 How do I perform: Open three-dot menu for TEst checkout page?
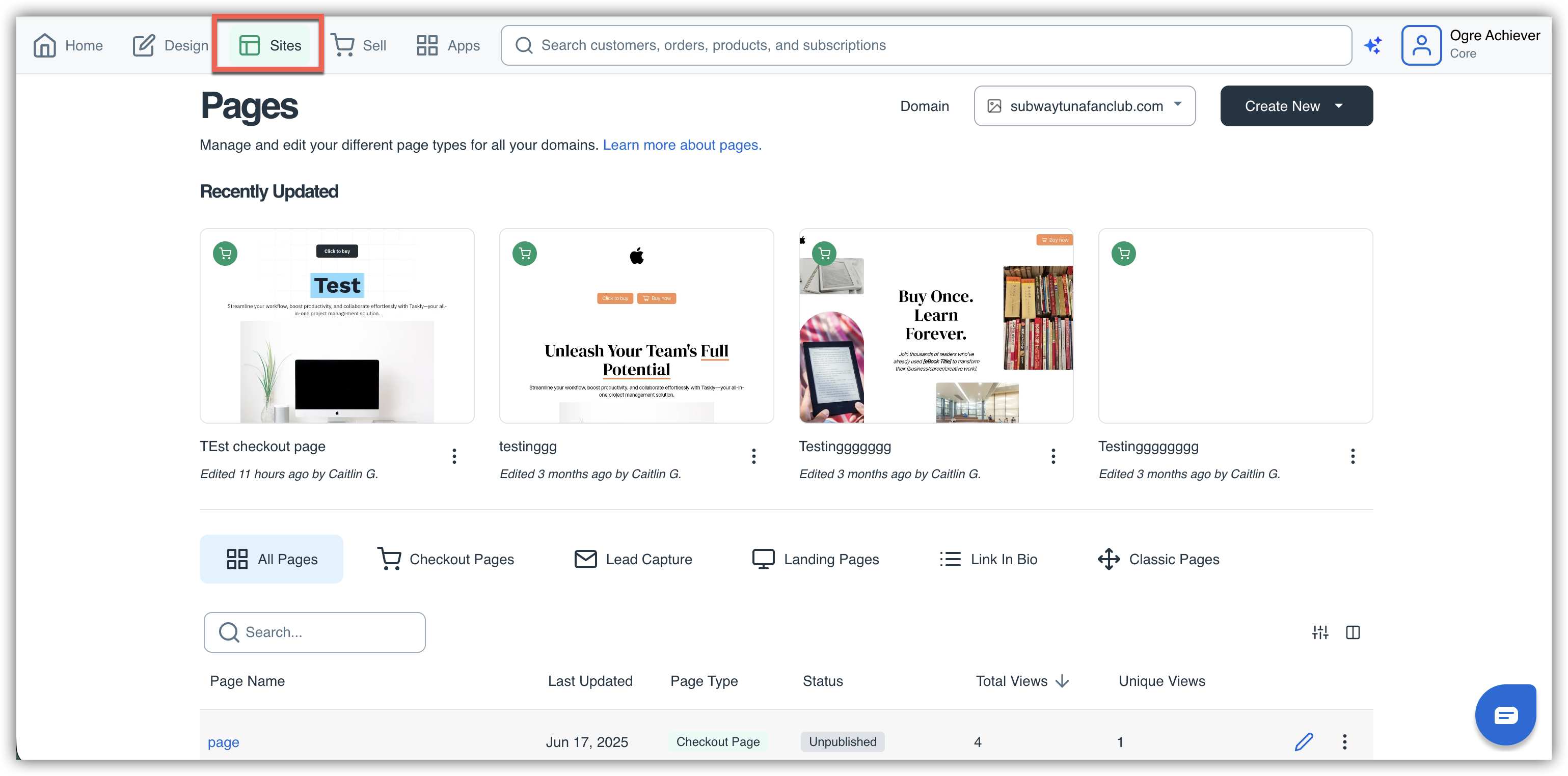point(454,456)
